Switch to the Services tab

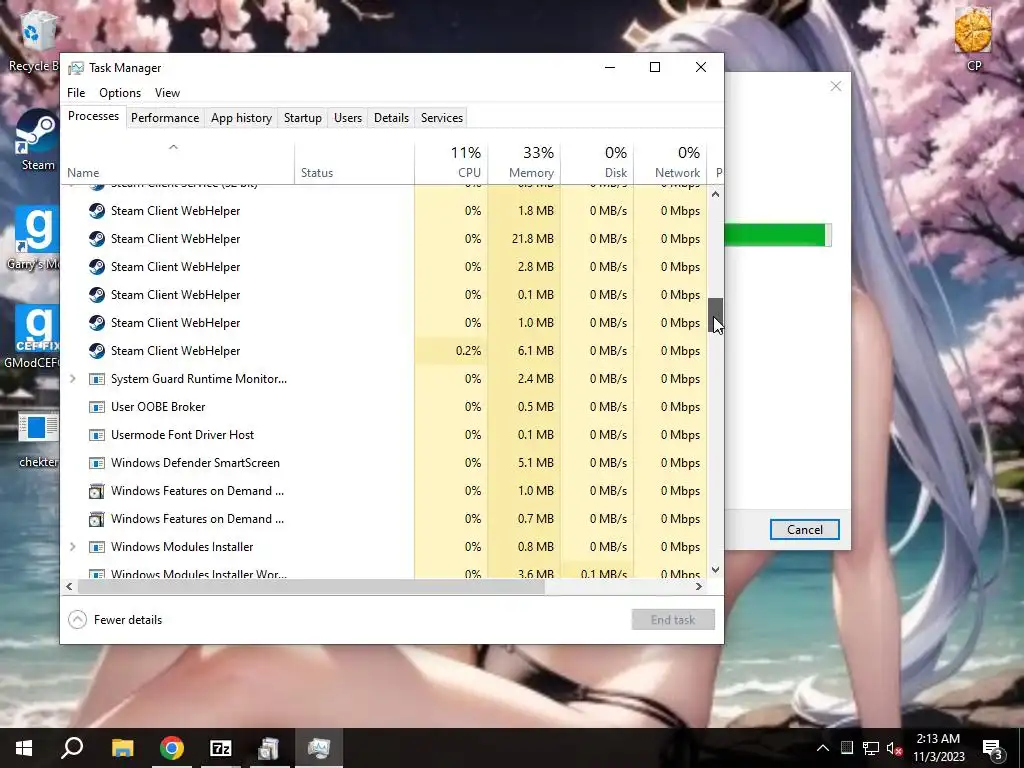(441, 118)
